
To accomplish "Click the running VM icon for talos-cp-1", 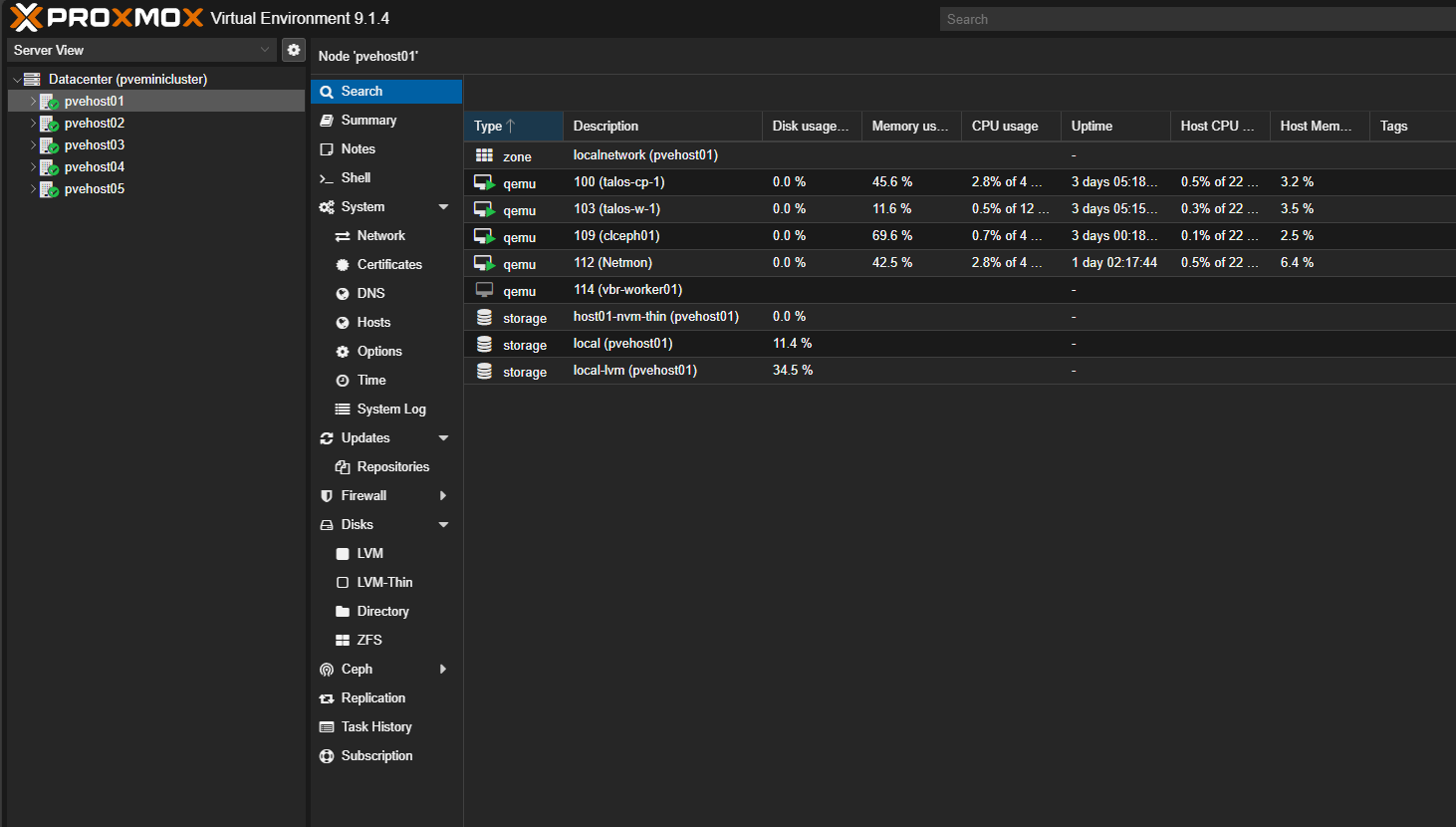I will (x=484, y=182).
